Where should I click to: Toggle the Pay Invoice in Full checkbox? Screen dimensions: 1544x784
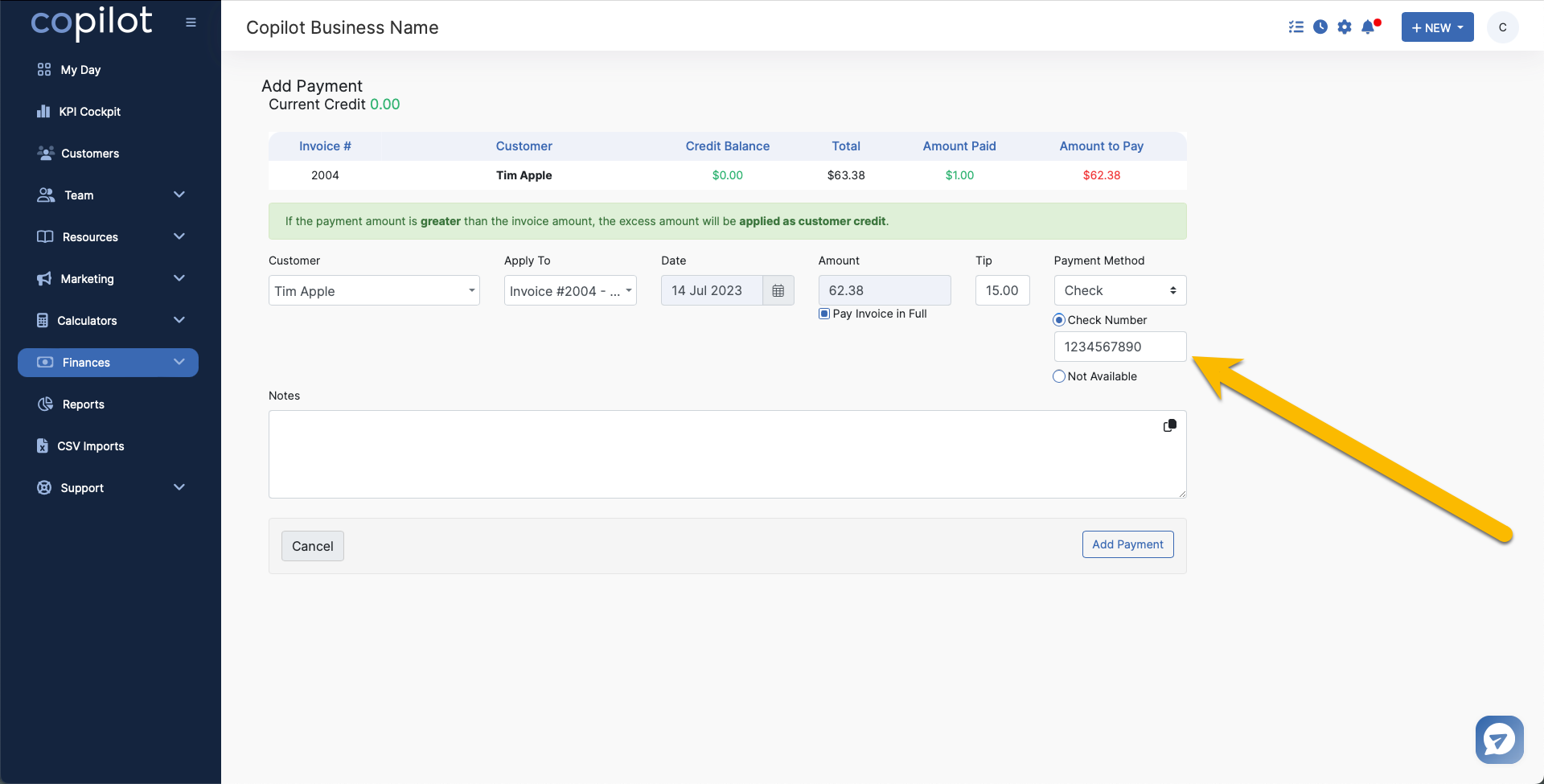coord(824,314)
